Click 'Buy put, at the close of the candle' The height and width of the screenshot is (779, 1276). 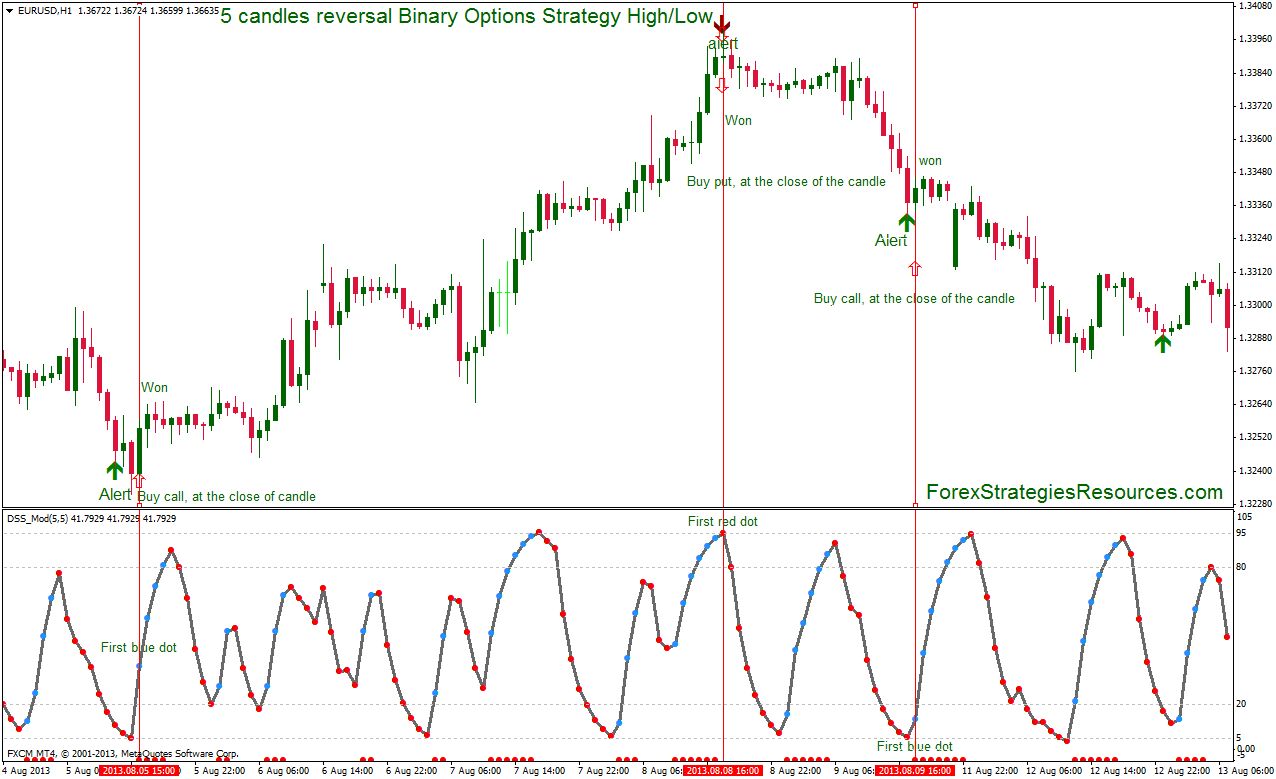(786, 182)
